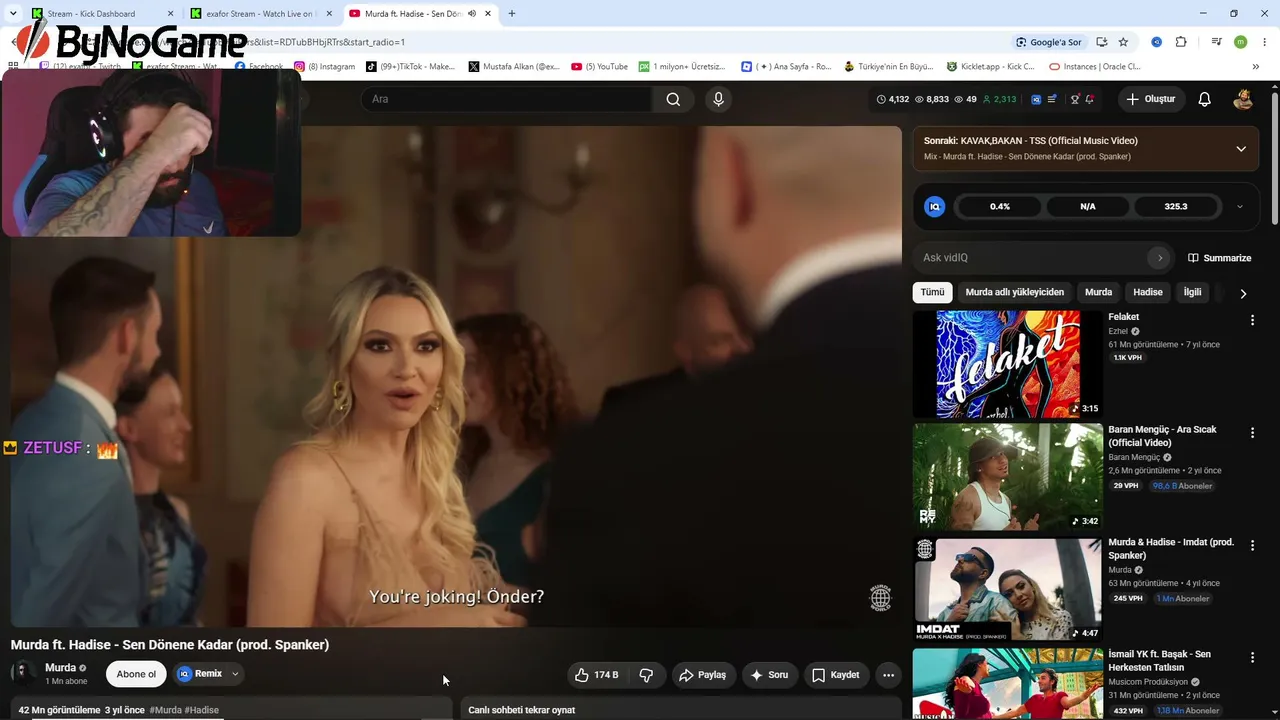This screenshot has width=1280, height=720.
Task: Open options for Baran Mengüç Ara Sıcak video
Action: [x=1252, y=433]
